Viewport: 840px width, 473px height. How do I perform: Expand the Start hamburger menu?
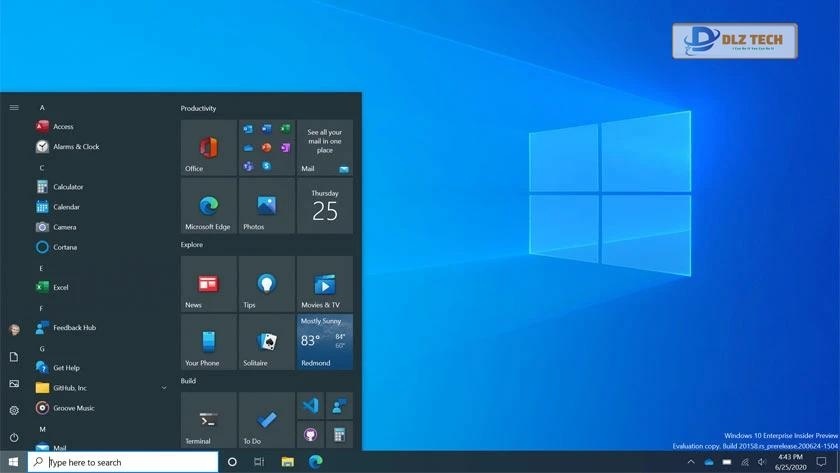pos(14,107)
